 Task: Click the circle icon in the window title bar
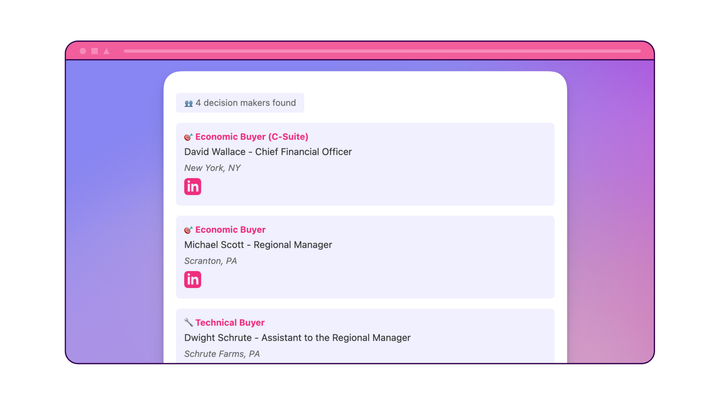83,51
